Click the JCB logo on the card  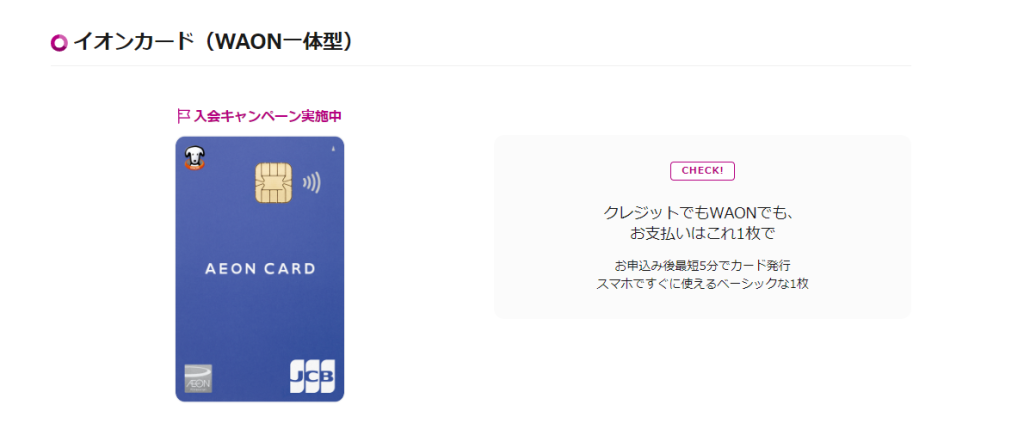(x=312, y=375)
